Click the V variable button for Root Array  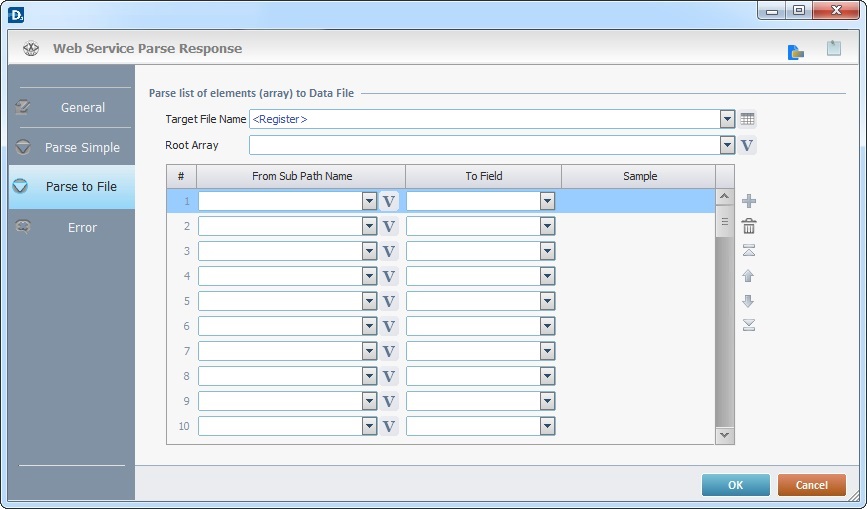click(x=747, y=145)
